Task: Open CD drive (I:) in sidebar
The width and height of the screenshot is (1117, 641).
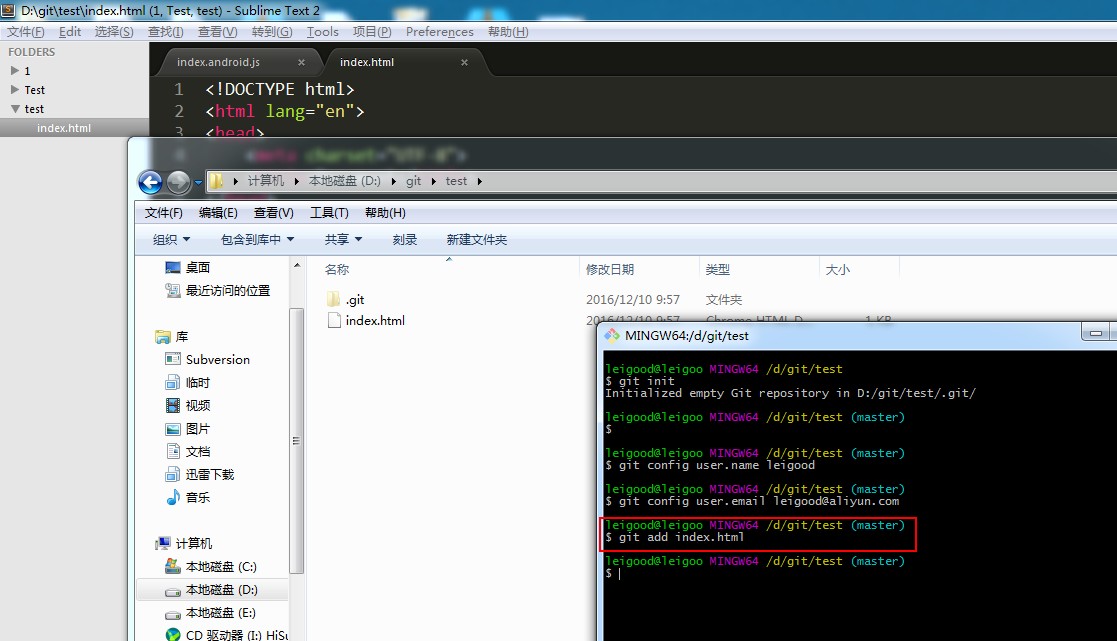Action: (x=227, y=634)
